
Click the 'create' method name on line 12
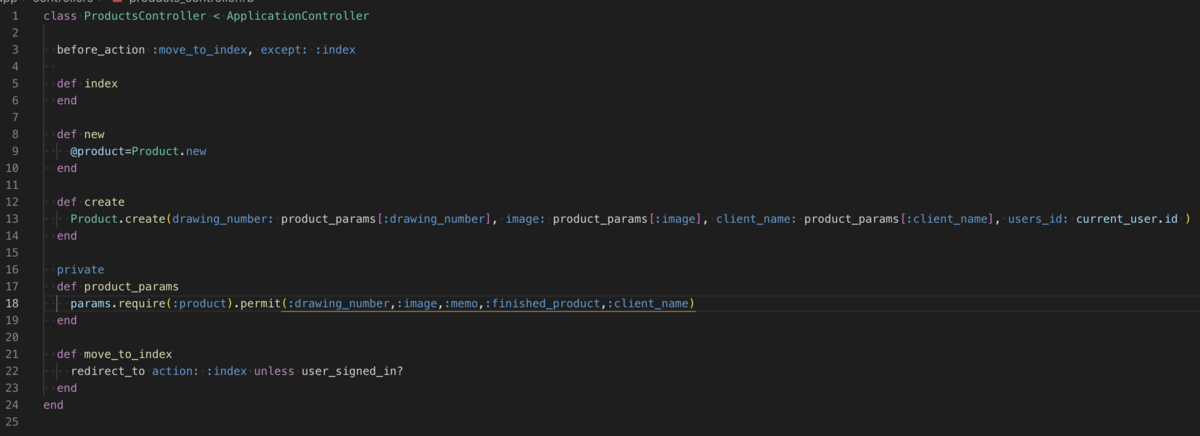pos(104,202)
